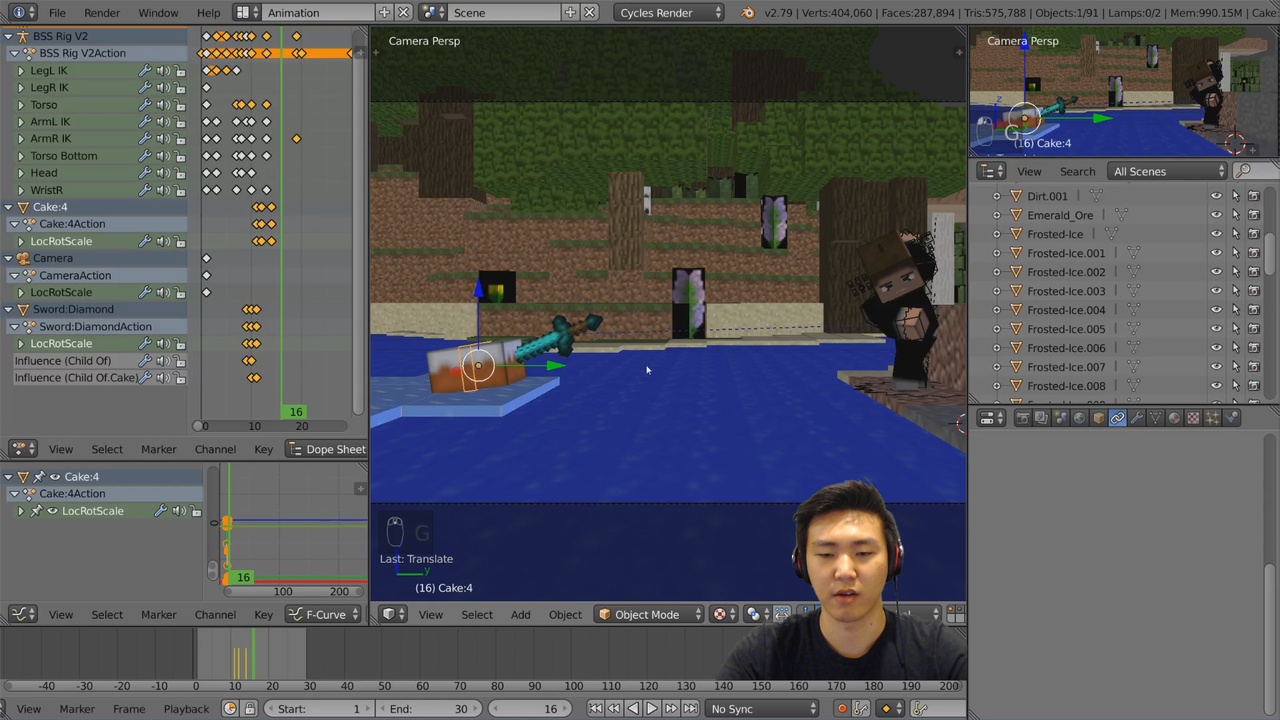Open the World properties tab
The width and height of the screenshot is (1280, 720).
point(1080,418)
